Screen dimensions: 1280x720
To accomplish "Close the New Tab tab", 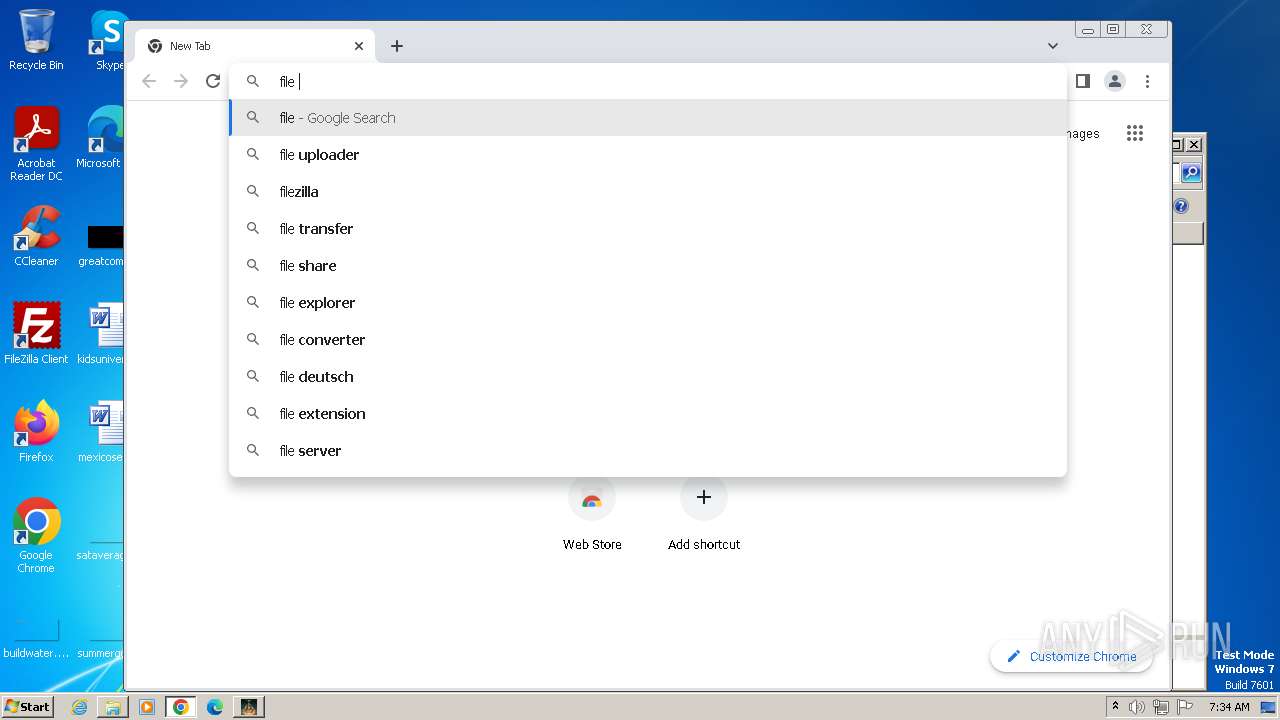I will pyautogui.click(x=359, y=46).
